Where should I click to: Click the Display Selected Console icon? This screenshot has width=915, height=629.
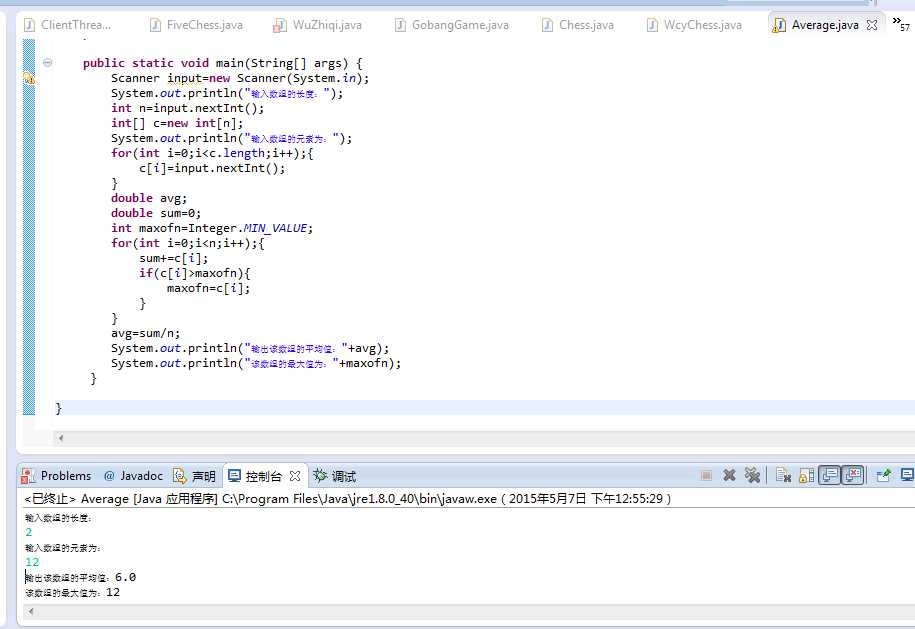click(907, 476)
